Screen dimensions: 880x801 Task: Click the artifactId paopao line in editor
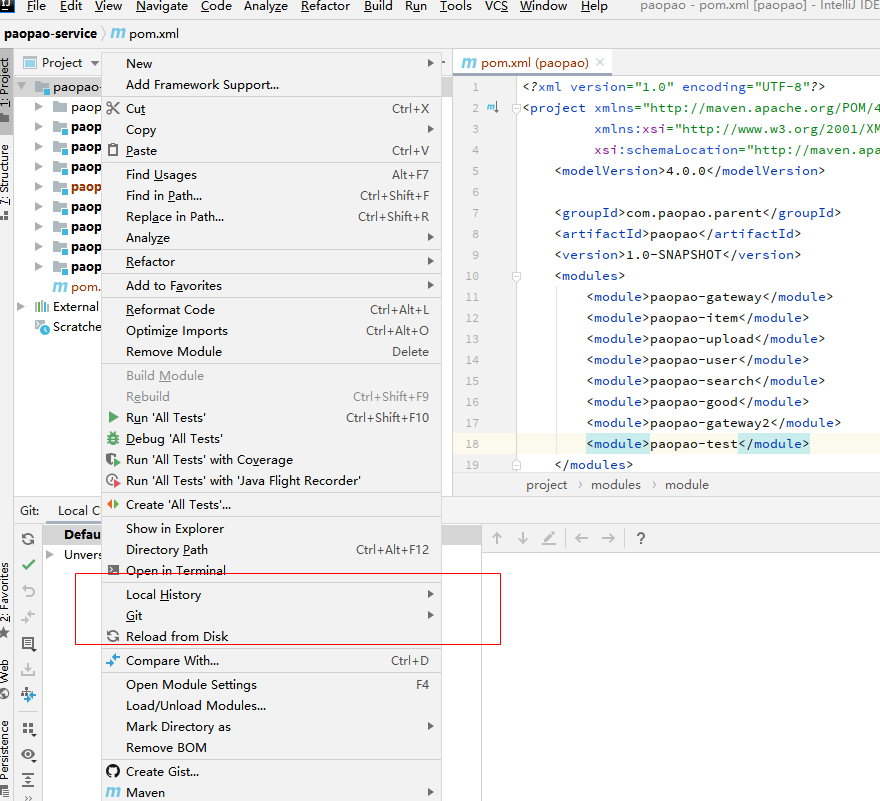pos(677,234)
